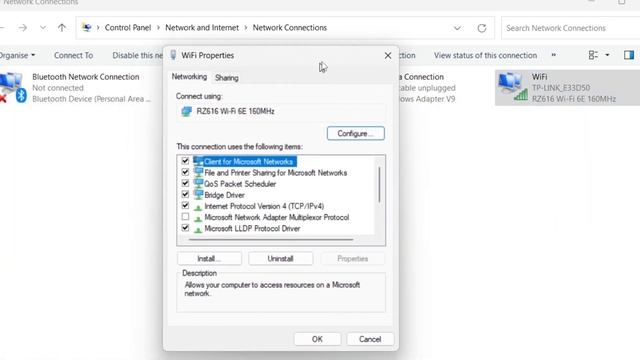Enable Microsoft Network Adapter Multiplexor Protocol checkbox

pos(185,217)
